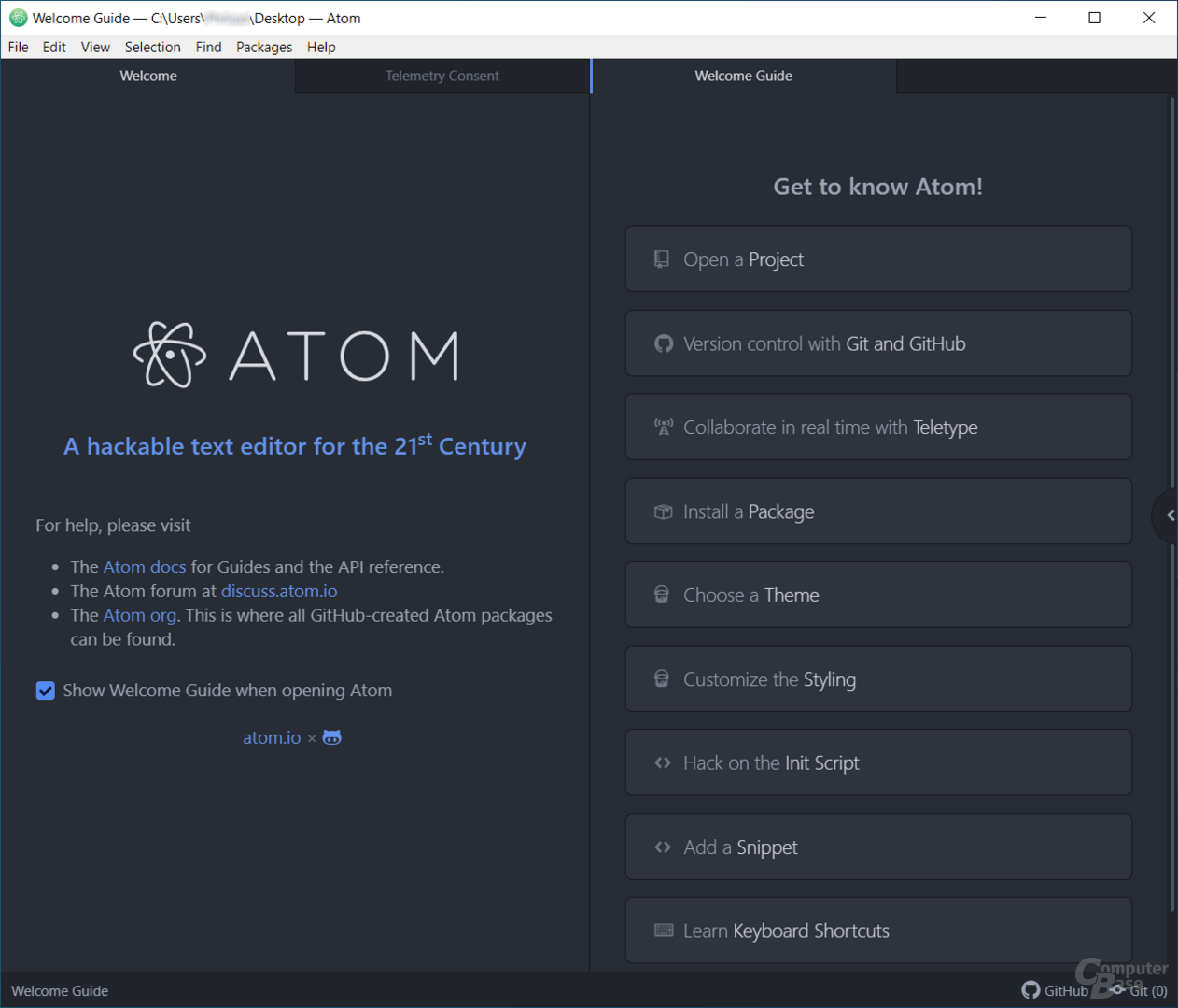Image resolution: width=1178 pixels, height=1008 pixels.
Task: Collapse the right-edge flyout panel chevron
Action: [x=1170, y=515]
